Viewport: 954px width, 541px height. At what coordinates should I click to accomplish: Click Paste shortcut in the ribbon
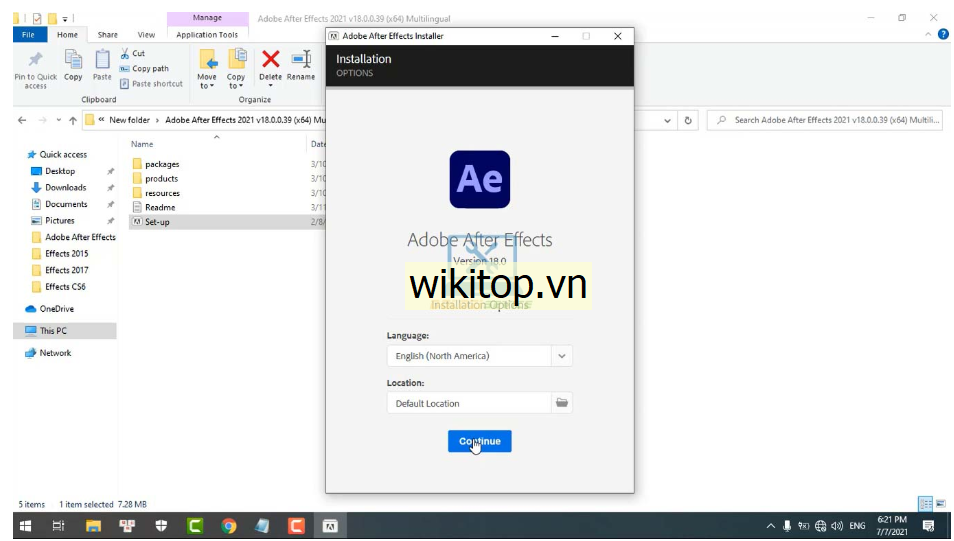tap(151, 84)
